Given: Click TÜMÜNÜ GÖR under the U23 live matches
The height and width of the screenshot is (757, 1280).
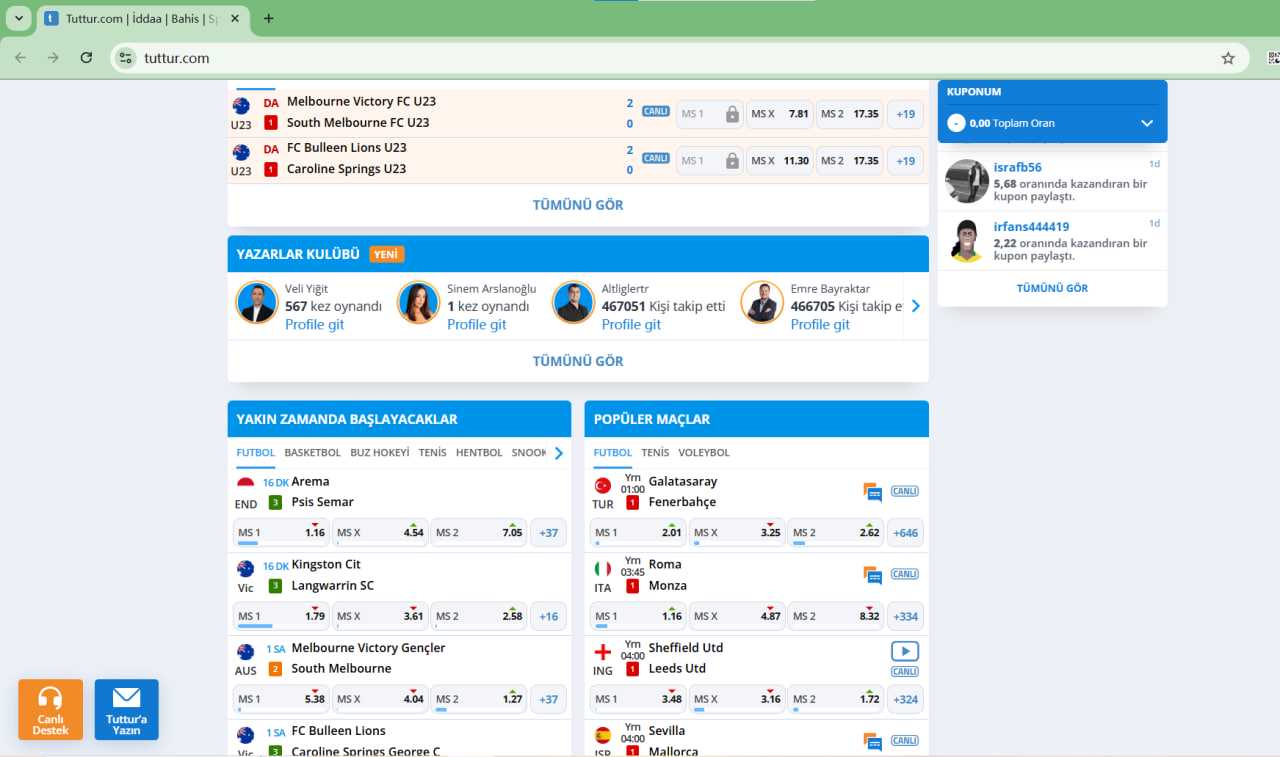Looking at the screenshot, I should (x=578, y=205).
